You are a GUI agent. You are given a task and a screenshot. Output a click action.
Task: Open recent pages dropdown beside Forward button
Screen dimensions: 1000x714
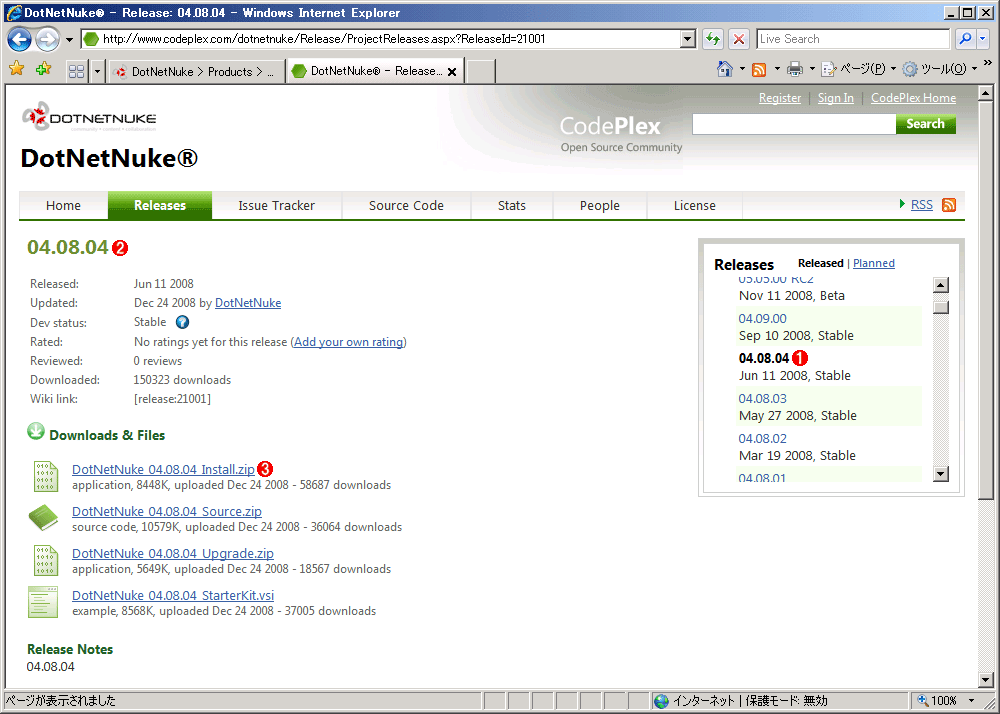[69, 40]
